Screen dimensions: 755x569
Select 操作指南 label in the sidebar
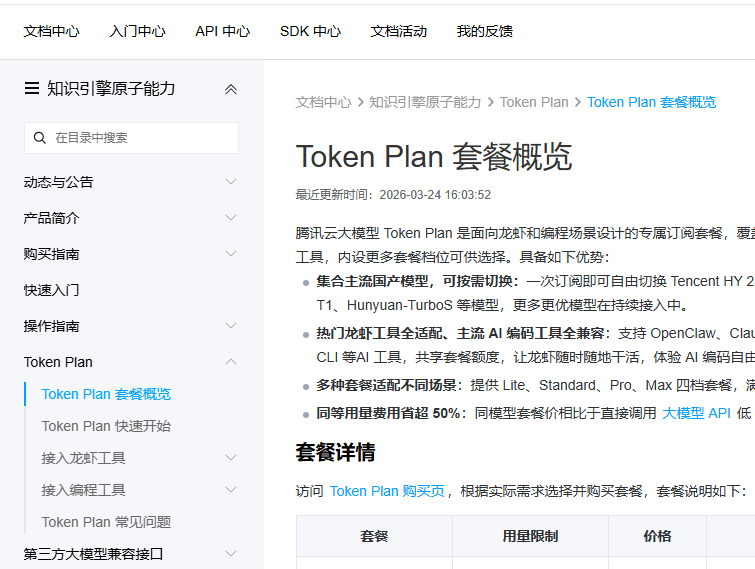(52, 326)
